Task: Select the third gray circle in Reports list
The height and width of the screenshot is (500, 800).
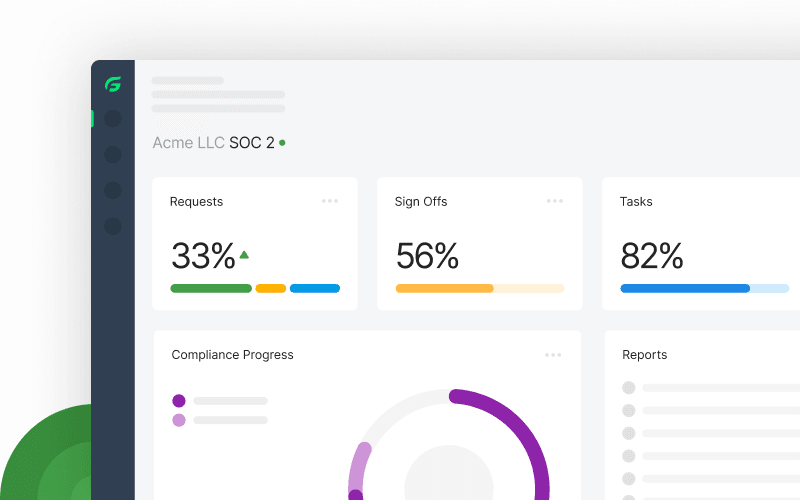Action: [x=629, y=433]
